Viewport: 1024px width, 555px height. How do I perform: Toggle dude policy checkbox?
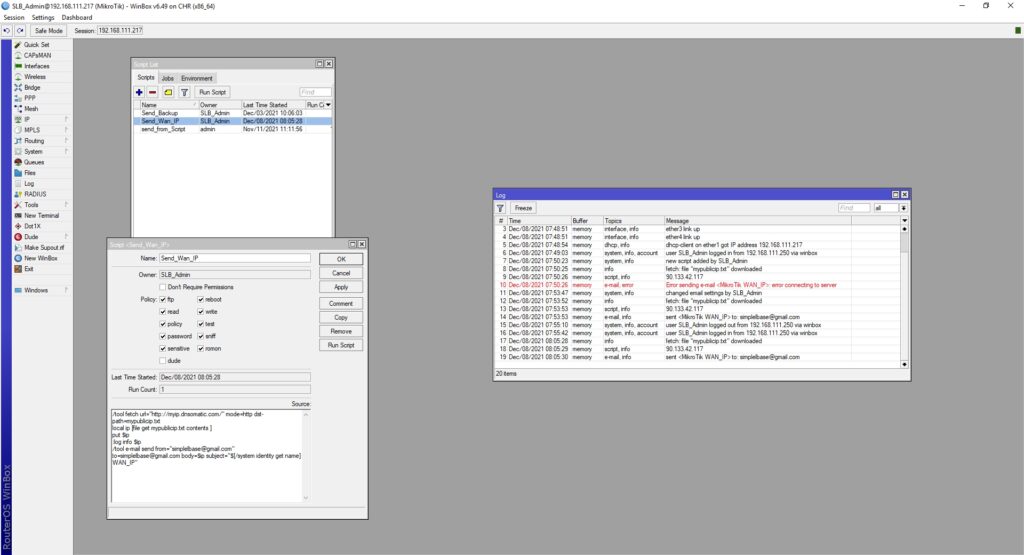[163, 361]
